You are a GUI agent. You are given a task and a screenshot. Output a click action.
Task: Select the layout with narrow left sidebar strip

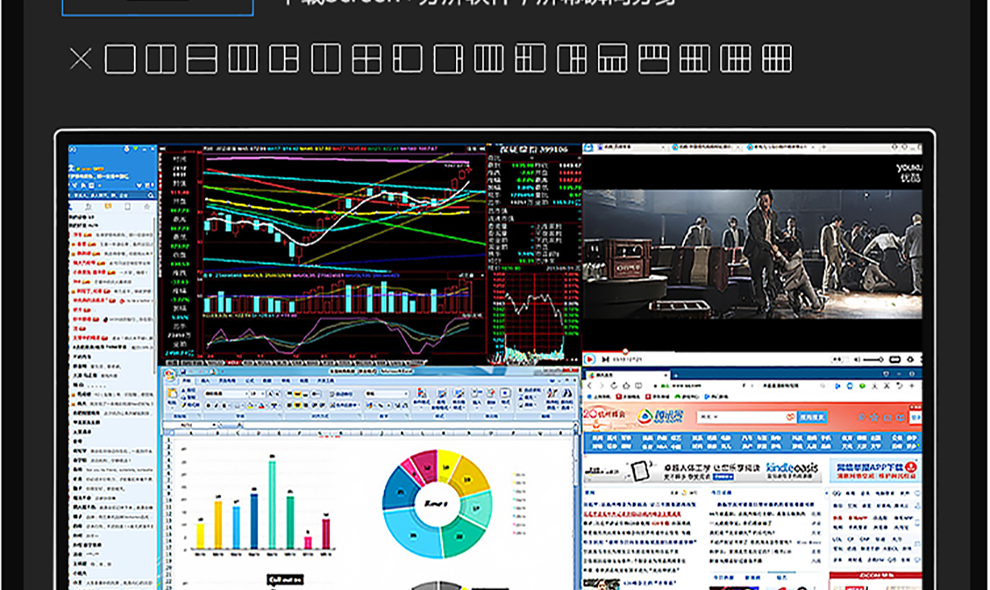point(407,59)
